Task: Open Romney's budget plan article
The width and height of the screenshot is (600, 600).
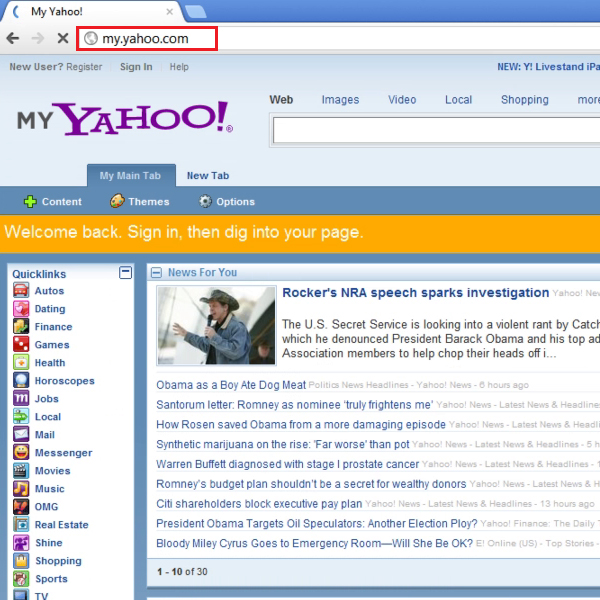Action: (x=311, y=484)
